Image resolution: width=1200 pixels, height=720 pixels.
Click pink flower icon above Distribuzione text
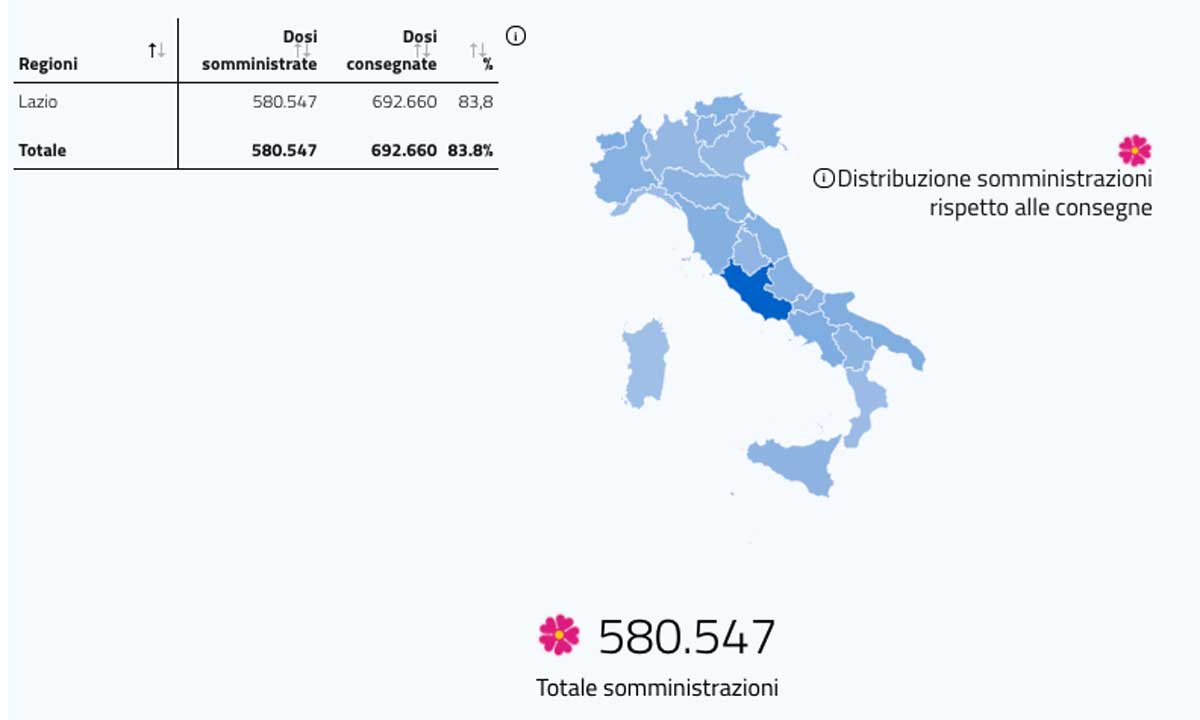point(1134,150)
